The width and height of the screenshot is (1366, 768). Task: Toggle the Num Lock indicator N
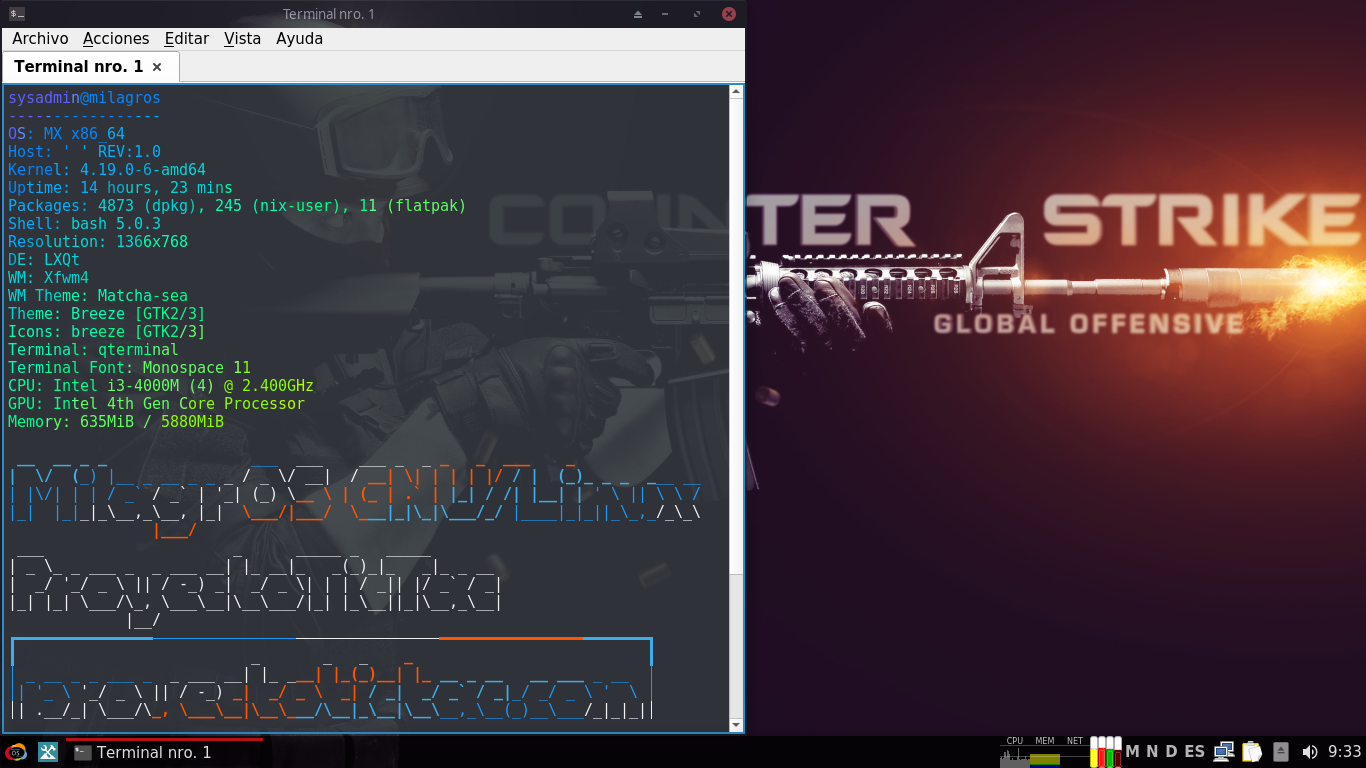click(1152, 752)
